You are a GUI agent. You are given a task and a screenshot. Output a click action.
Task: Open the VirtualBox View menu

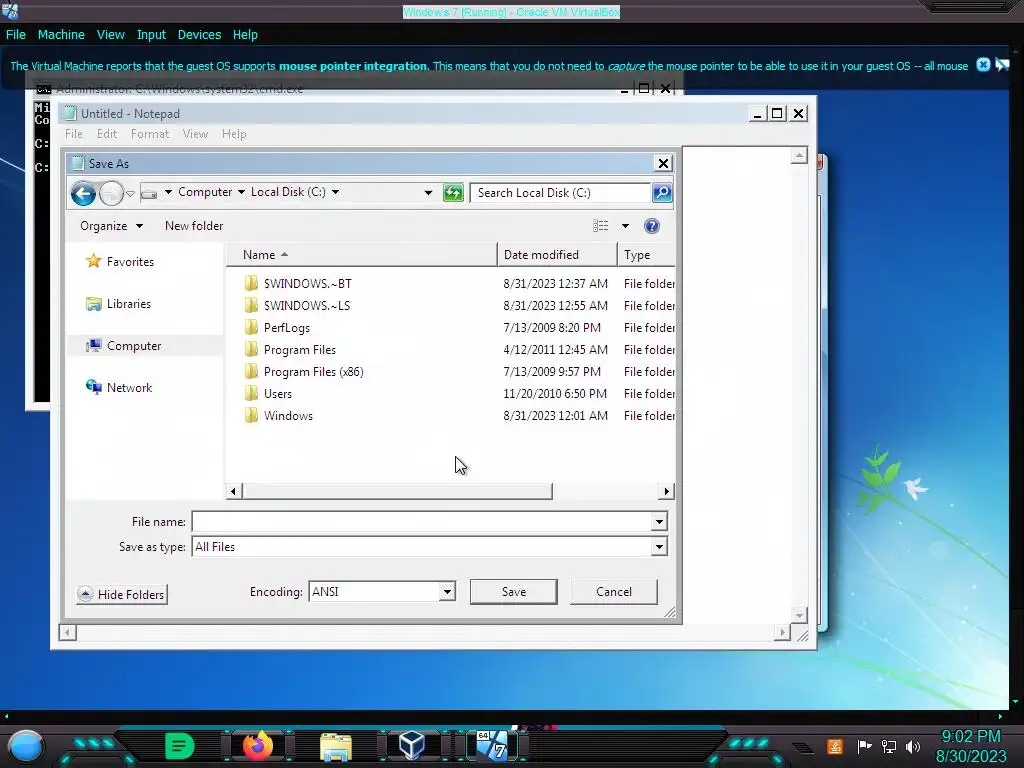(110, 35)
